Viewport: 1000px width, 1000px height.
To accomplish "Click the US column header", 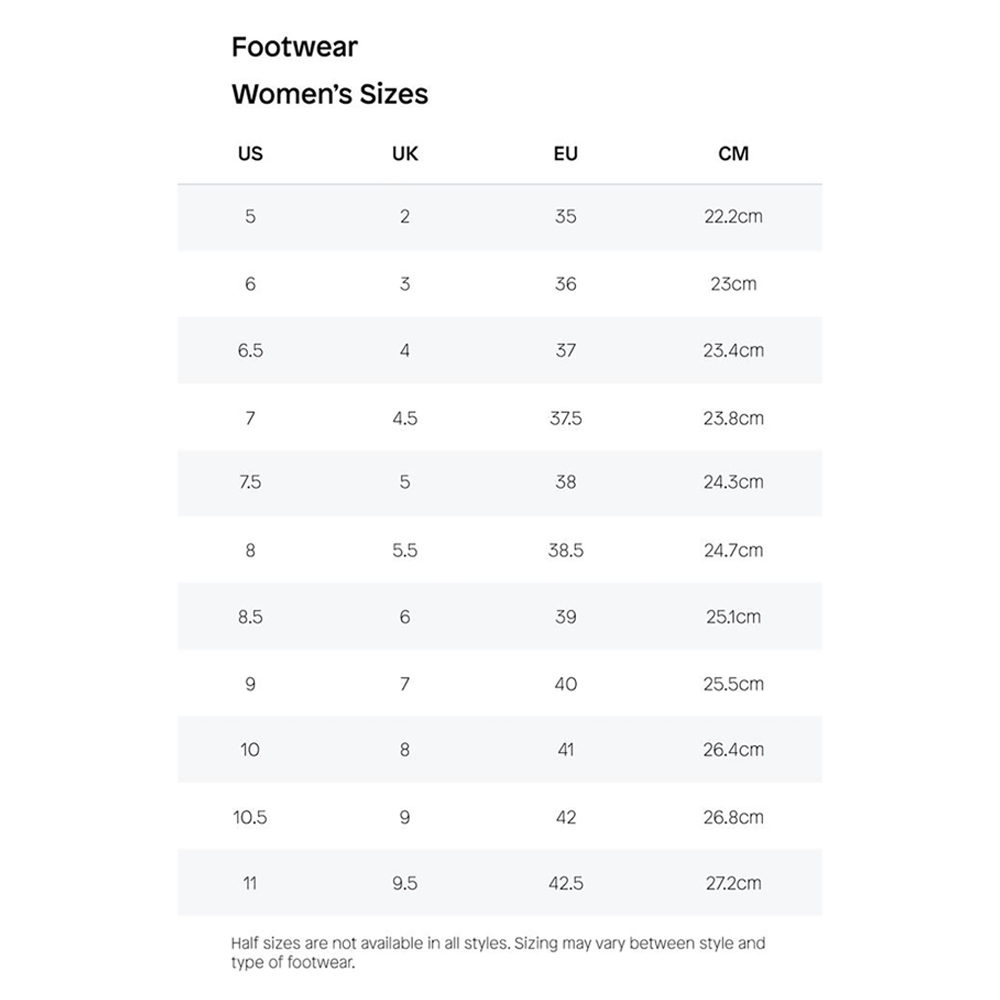I will coord(250,154).
